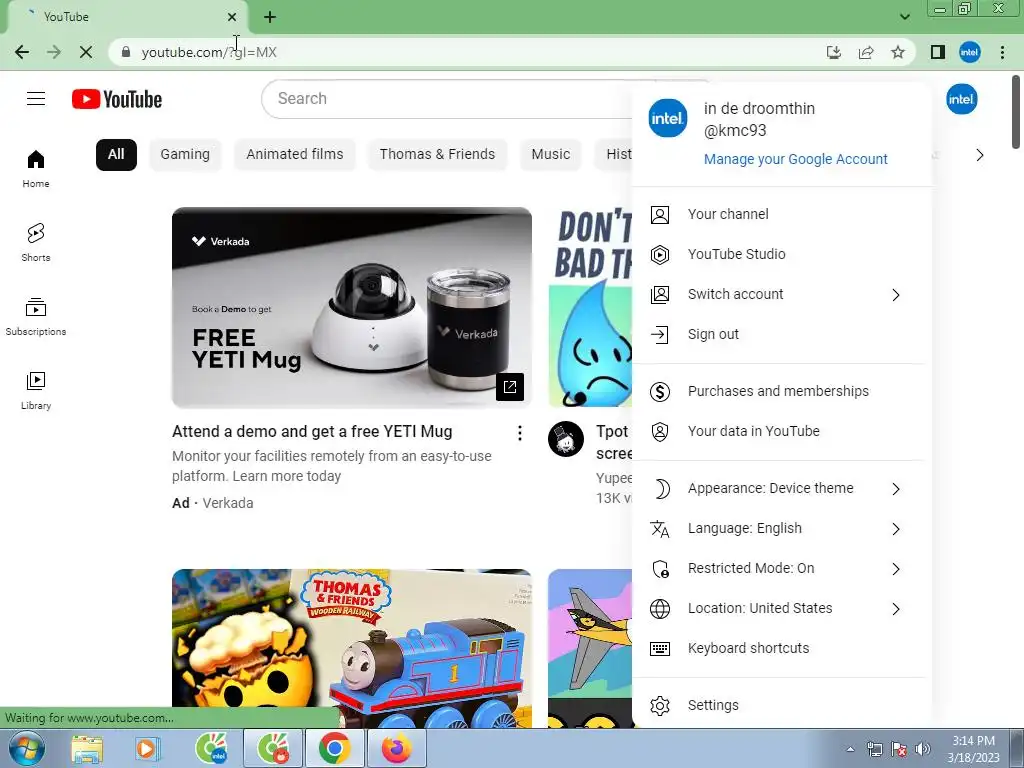Open Purchases and memberships
Screen dimensions: 1024x768
[778, 391]
